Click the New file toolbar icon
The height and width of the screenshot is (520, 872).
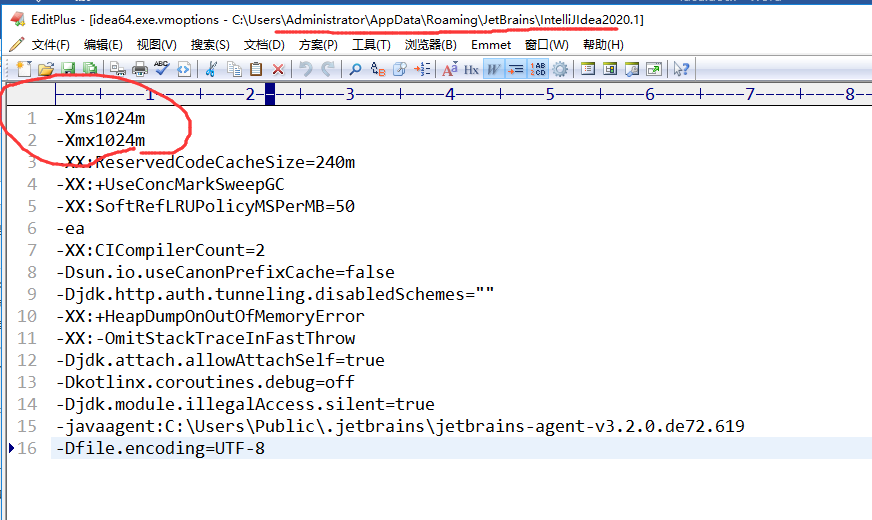[24, 69]
